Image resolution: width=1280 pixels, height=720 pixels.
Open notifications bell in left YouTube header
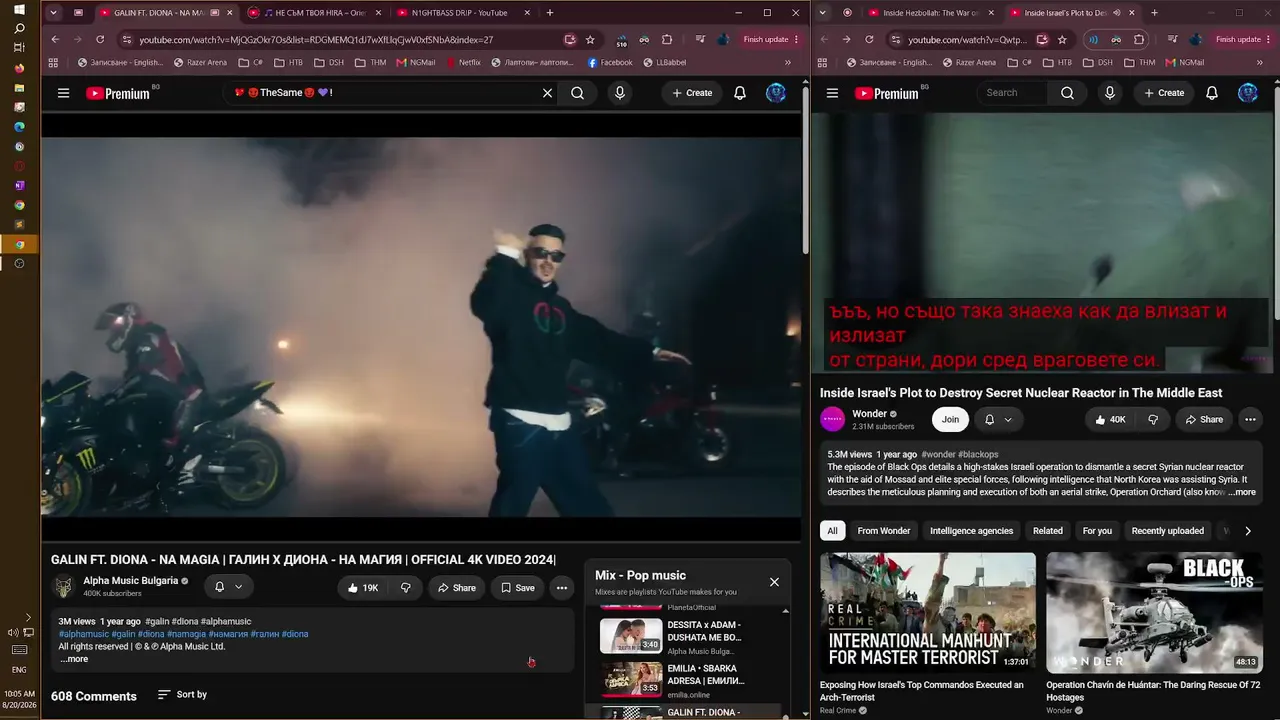click(740, 93)
